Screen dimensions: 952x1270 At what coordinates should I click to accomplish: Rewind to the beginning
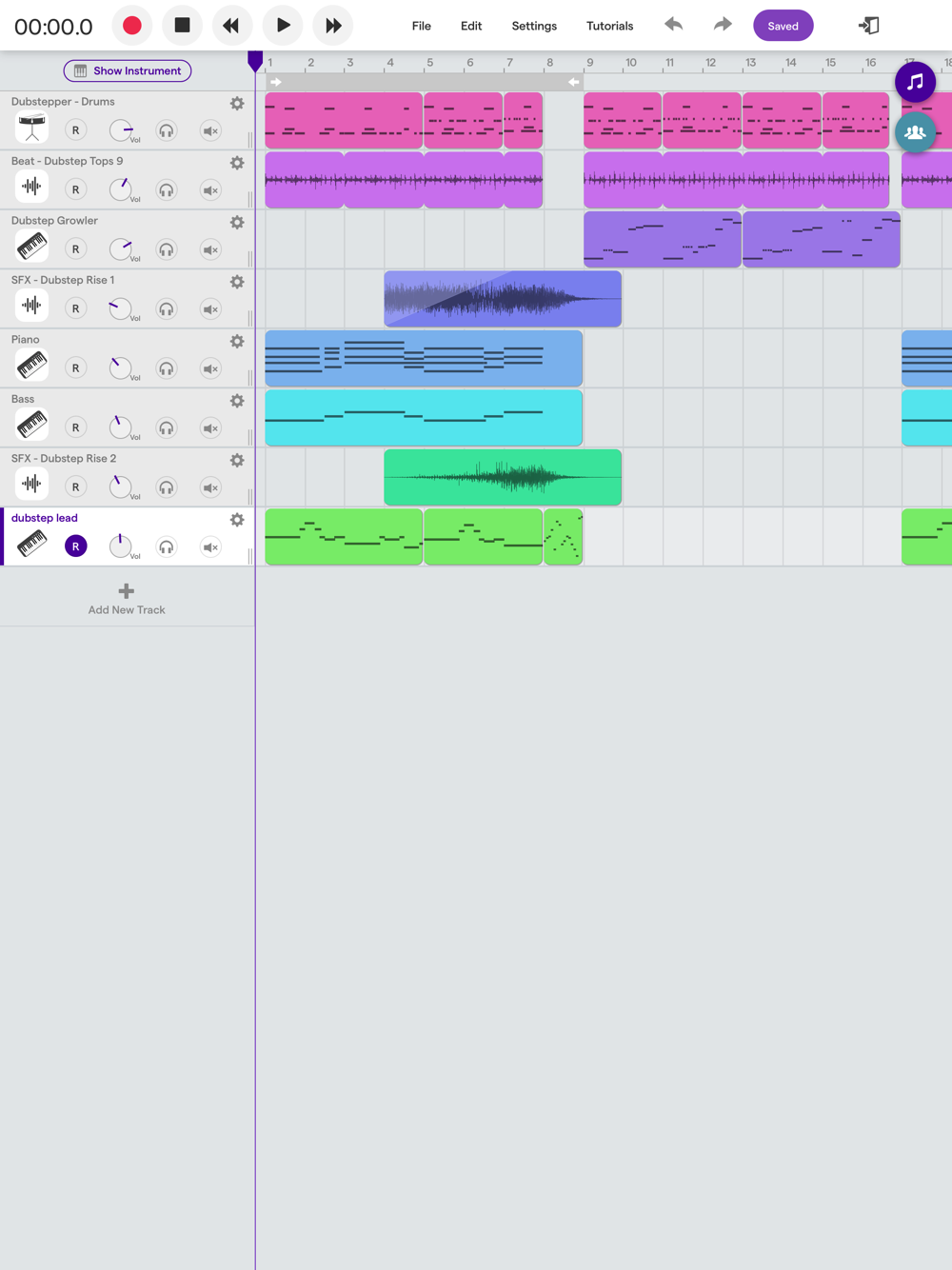[x=231, y=26]
